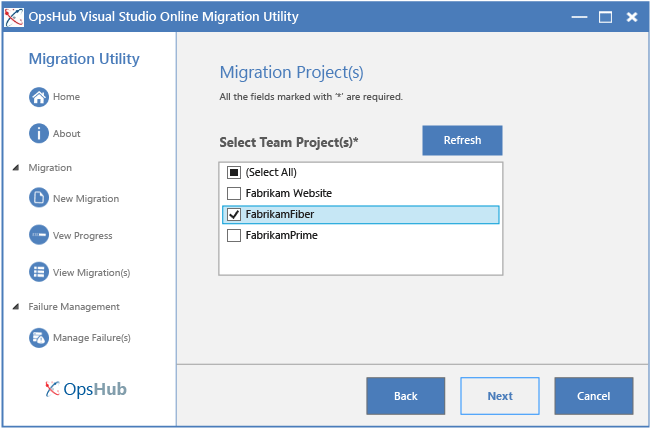This screenshot has width=650, height=428.
Task: Open Manage Failure(s) label
Action: pos(92,338)
